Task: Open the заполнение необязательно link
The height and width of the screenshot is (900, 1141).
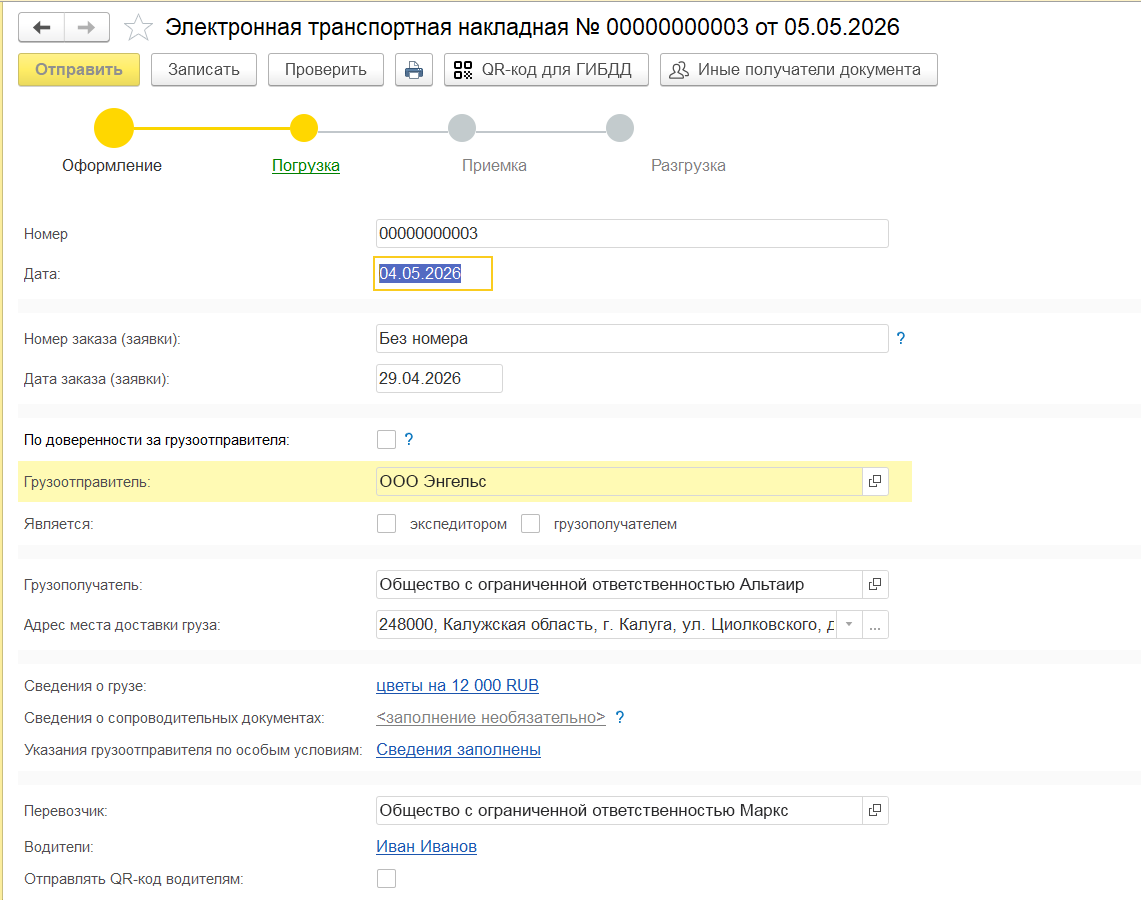Action: [x=490, y=717]
